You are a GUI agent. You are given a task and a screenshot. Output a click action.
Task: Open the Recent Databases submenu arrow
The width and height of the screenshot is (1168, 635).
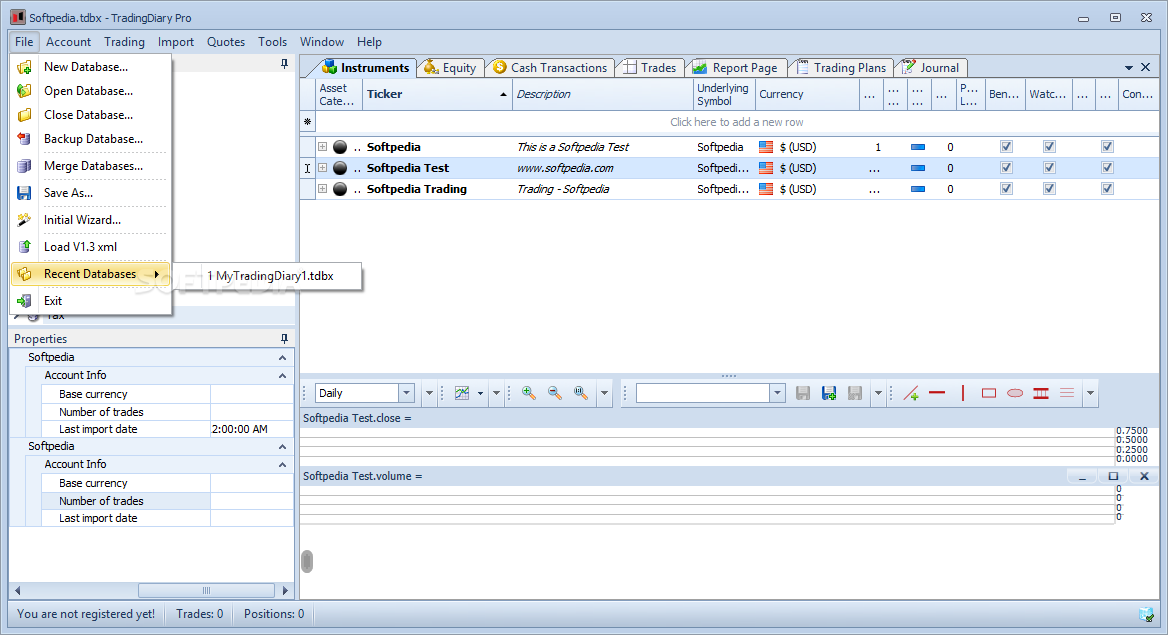click(x=156, y=274)
